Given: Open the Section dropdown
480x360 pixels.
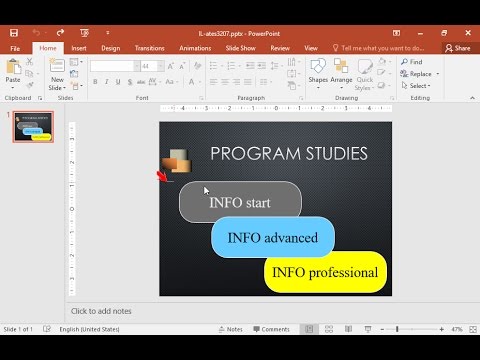Looking at the screenshot, I should [77, 86].
